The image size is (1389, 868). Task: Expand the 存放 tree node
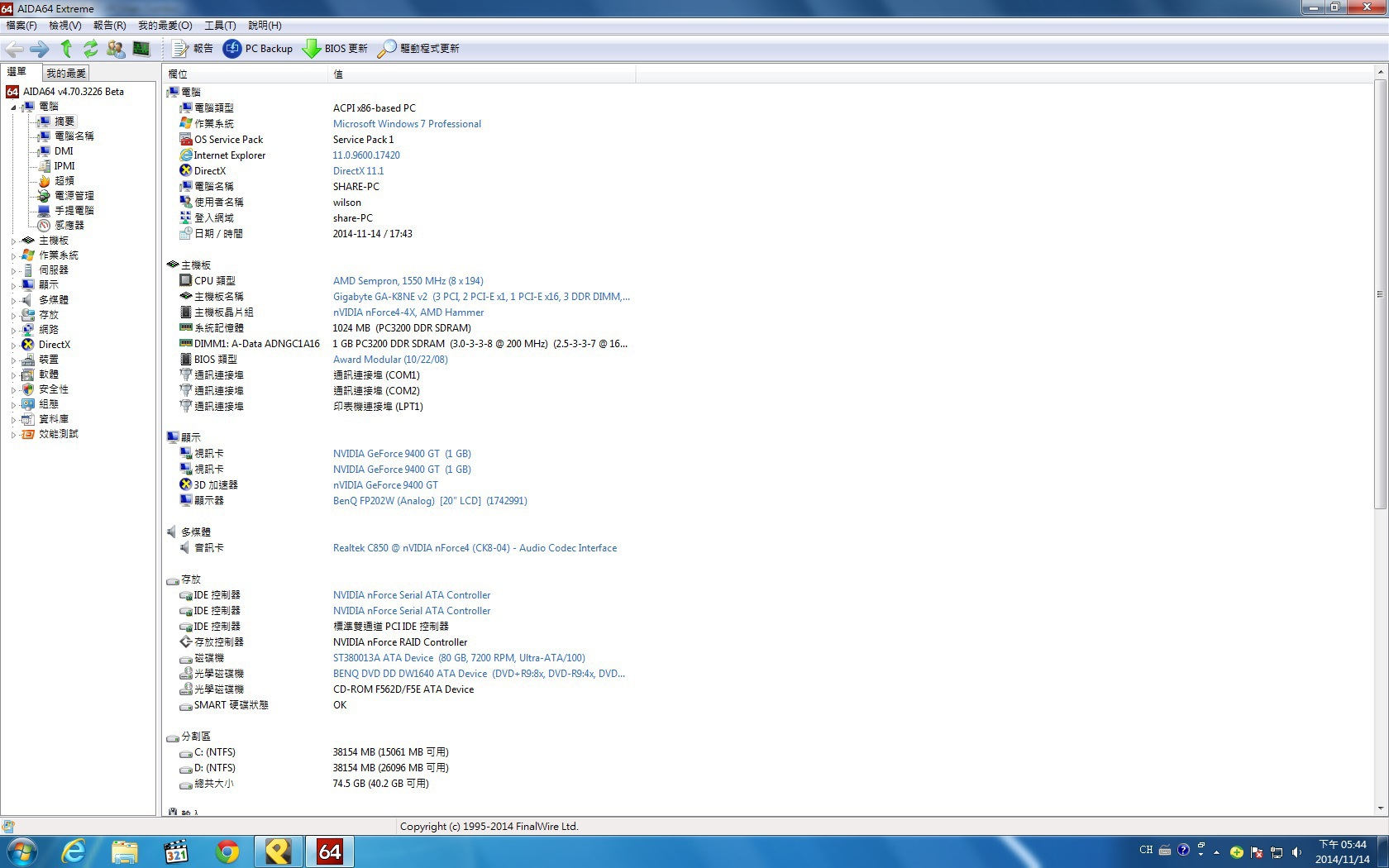pos(13,315)
